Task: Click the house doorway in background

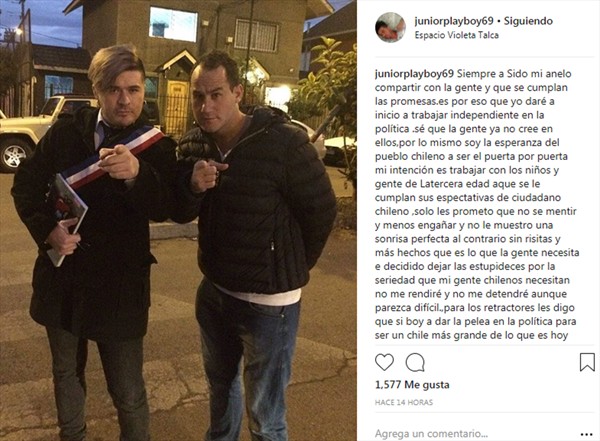Action: click(x=176, y=108)
